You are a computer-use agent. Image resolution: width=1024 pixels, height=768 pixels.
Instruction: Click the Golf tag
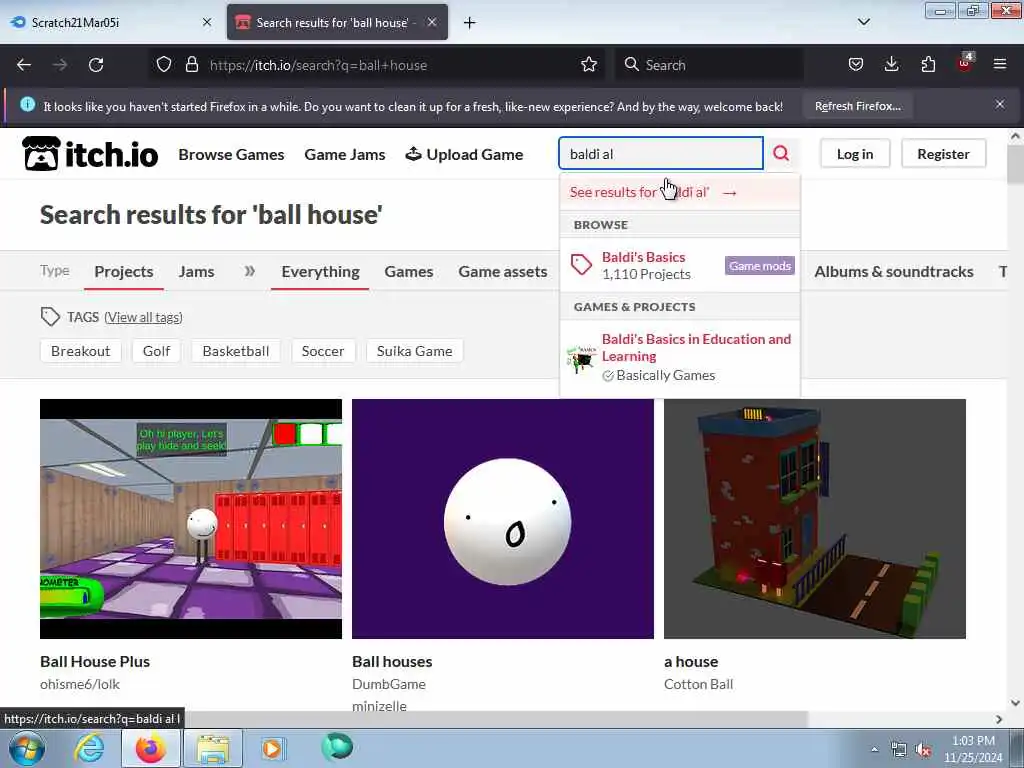click(x=156, y=351)
